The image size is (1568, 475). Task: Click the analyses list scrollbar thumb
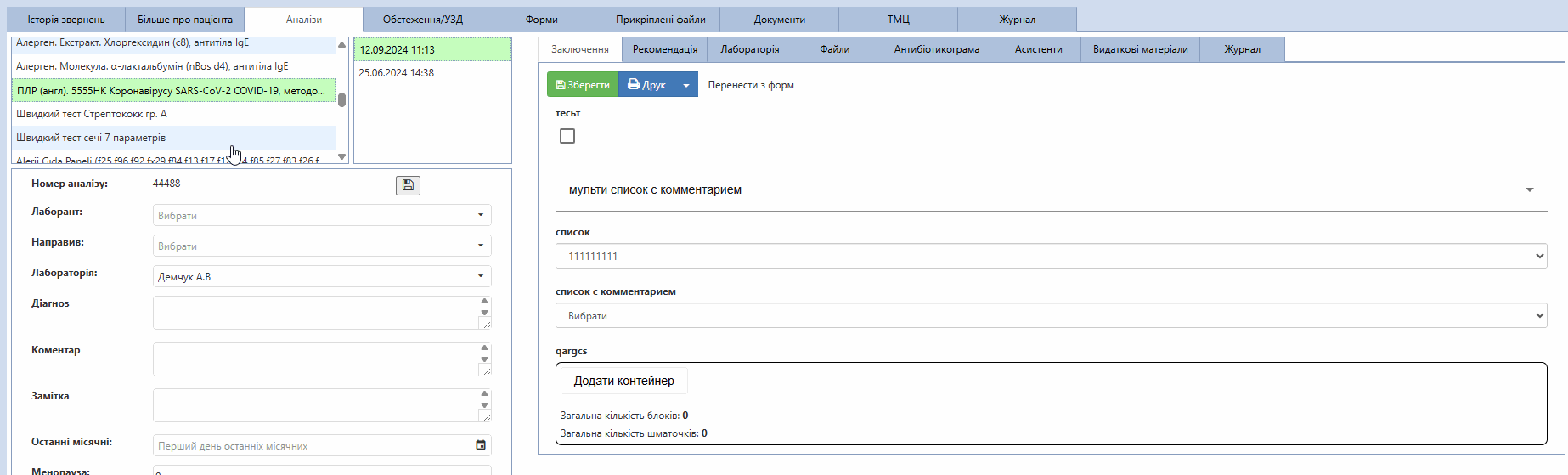coord(342,99)
